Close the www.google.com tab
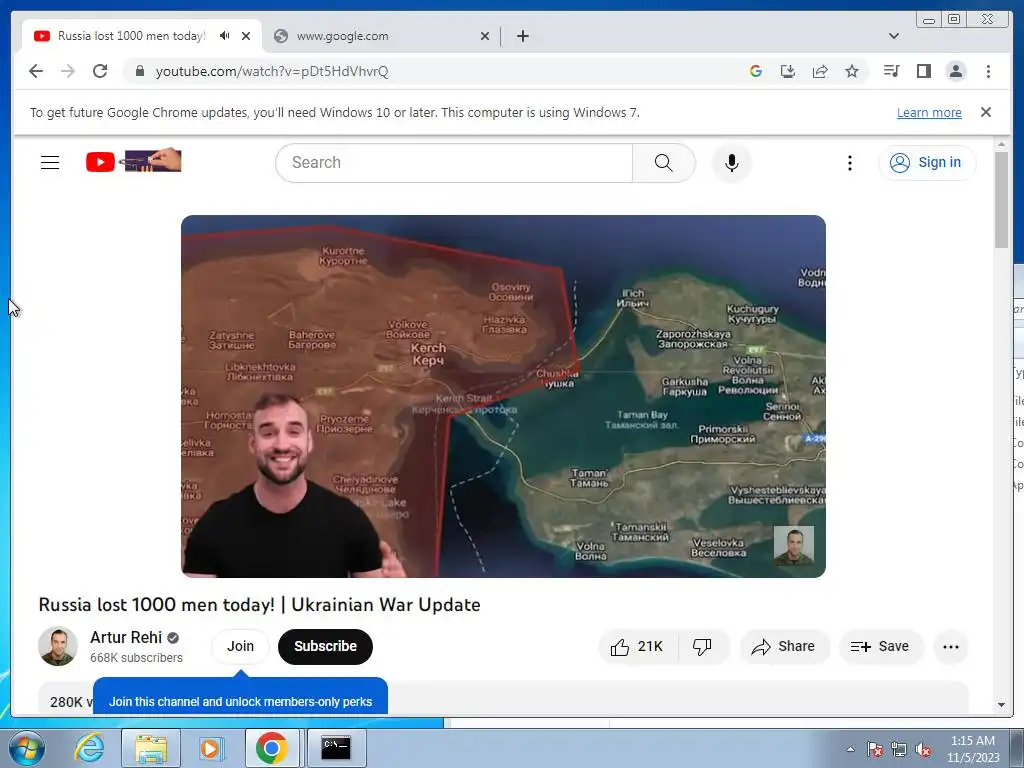 pos(485,36)
